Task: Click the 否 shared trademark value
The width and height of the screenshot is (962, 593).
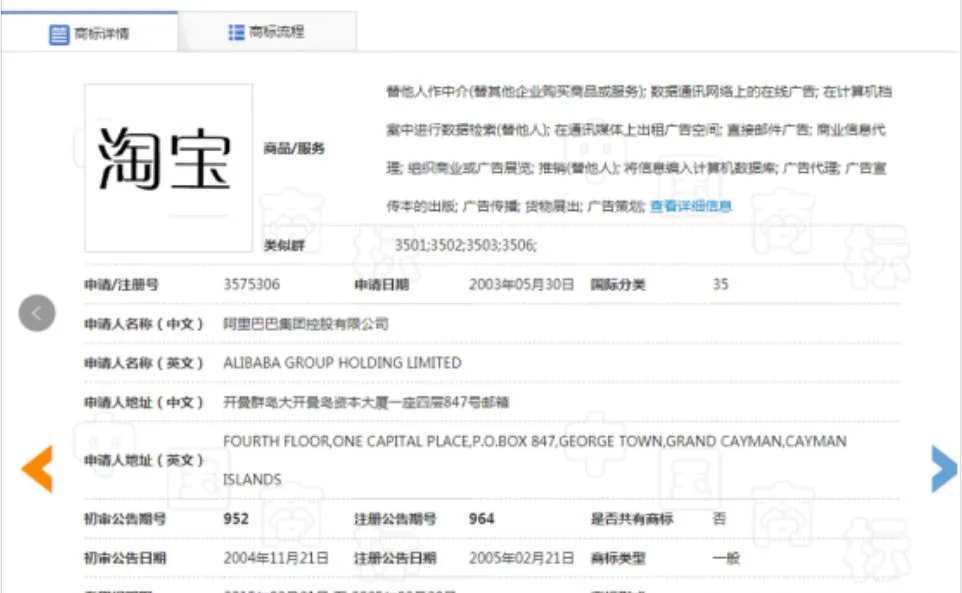Action: point(719,519)
